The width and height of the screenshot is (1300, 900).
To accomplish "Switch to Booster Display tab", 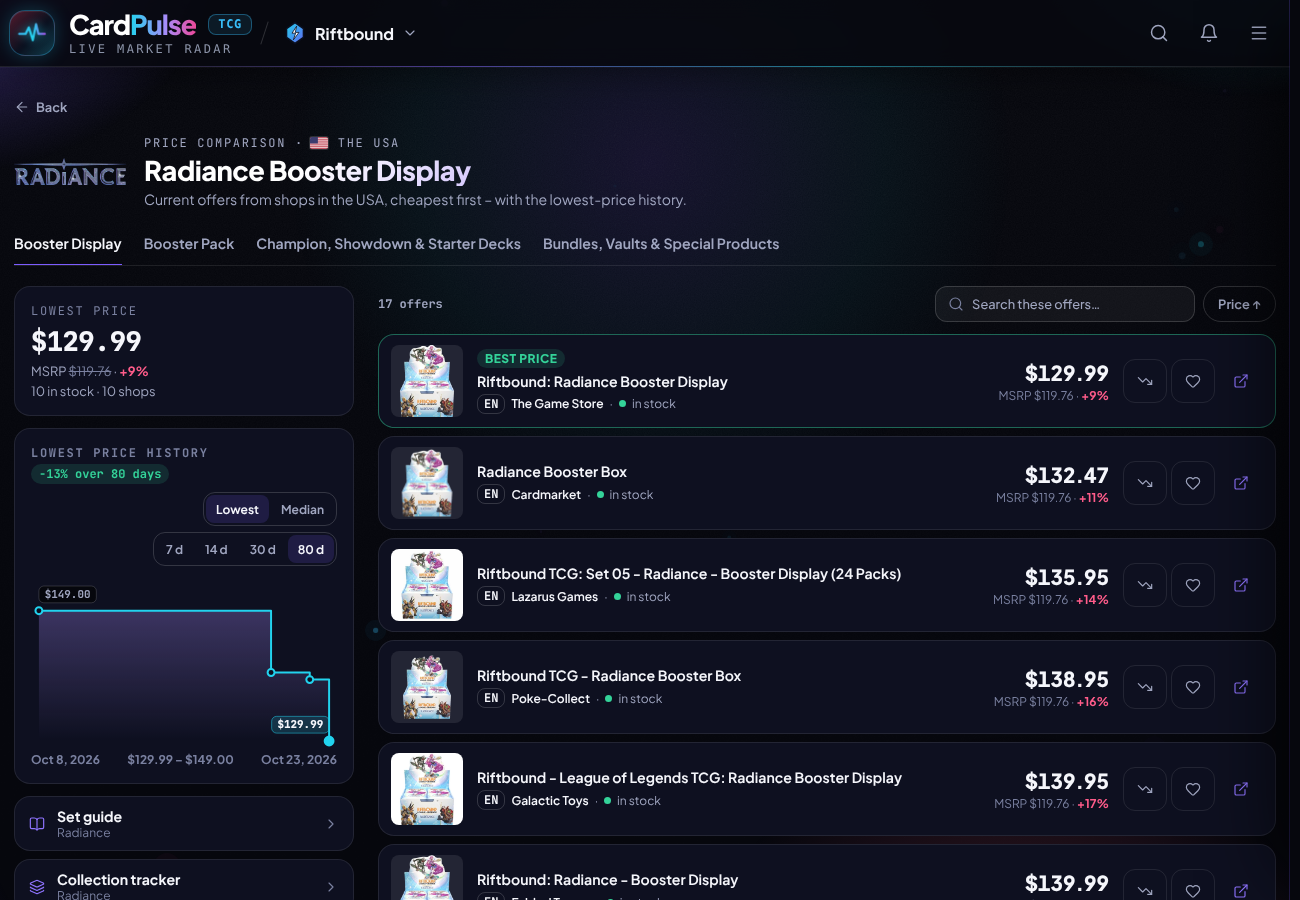I will click(x=68, y=244).
